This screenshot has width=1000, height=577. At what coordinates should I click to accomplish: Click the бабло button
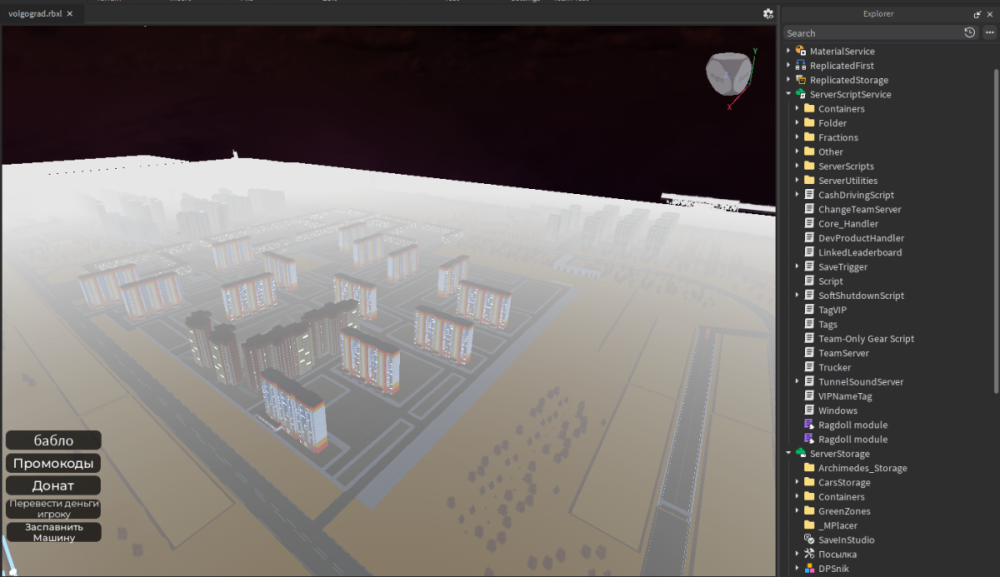(x=54, y=440)
